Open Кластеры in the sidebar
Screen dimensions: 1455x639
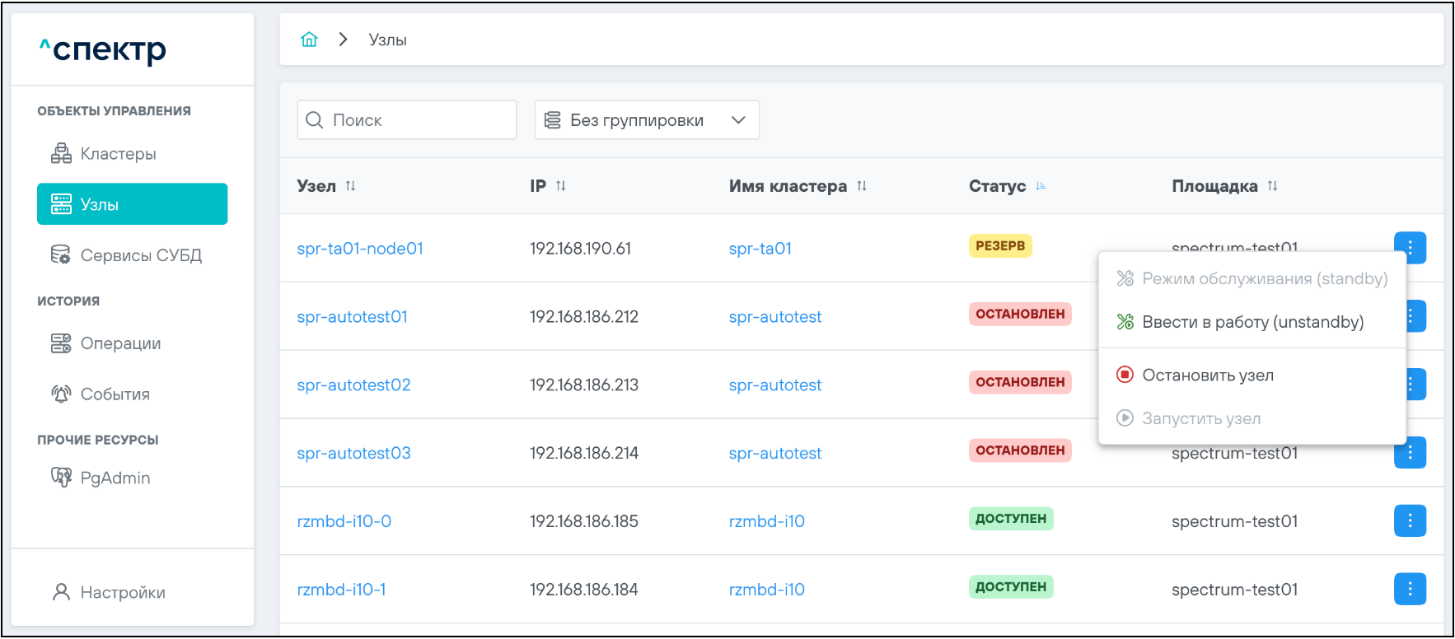[x=118, y=154]
